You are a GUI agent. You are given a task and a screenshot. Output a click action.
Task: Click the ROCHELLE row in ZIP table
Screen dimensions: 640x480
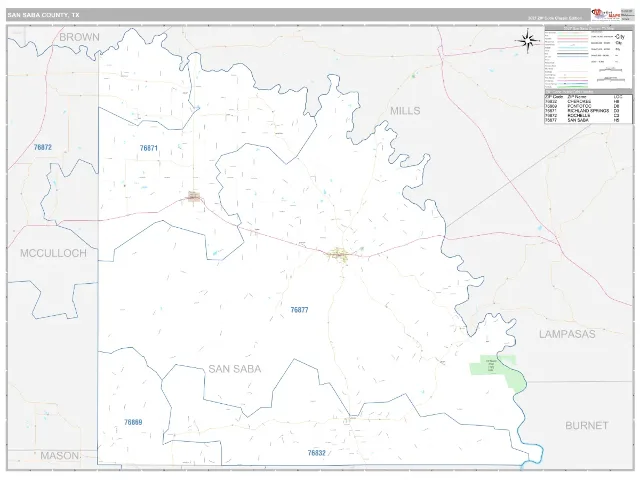pyautogui.click(x=588, y=116)
